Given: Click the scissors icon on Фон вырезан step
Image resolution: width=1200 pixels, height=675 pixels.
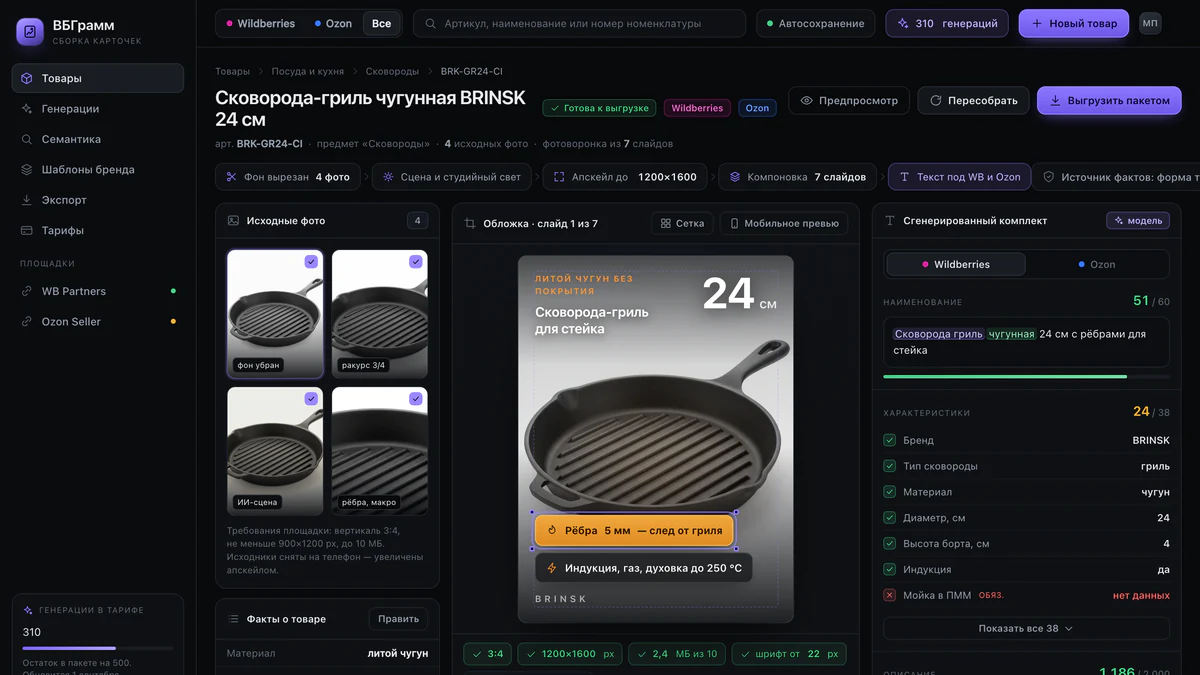Looking at the screenshot, I should (x=231, y=177).
